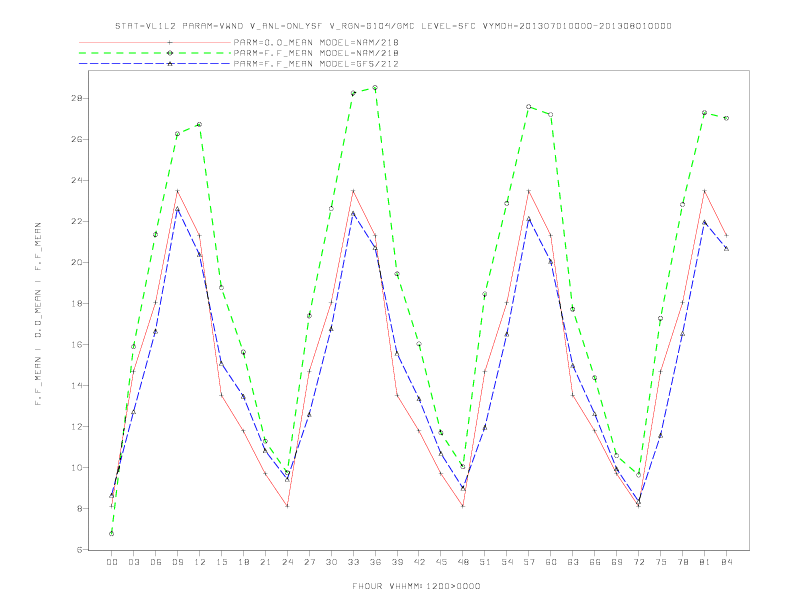Viewport: 792px width, 612px height.
Task: Click y-axis tick label 6
Action: [80, 549]
